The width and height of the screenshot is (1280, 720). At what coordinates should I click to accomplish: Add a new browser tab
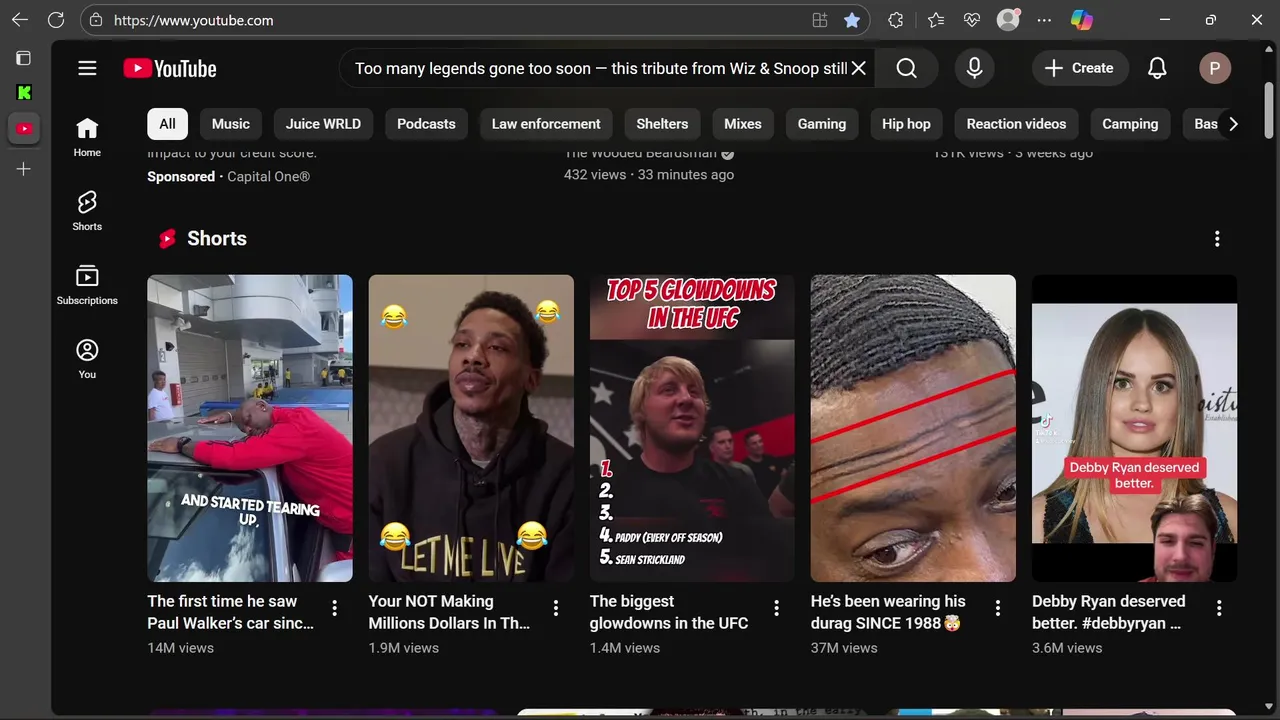24,170
